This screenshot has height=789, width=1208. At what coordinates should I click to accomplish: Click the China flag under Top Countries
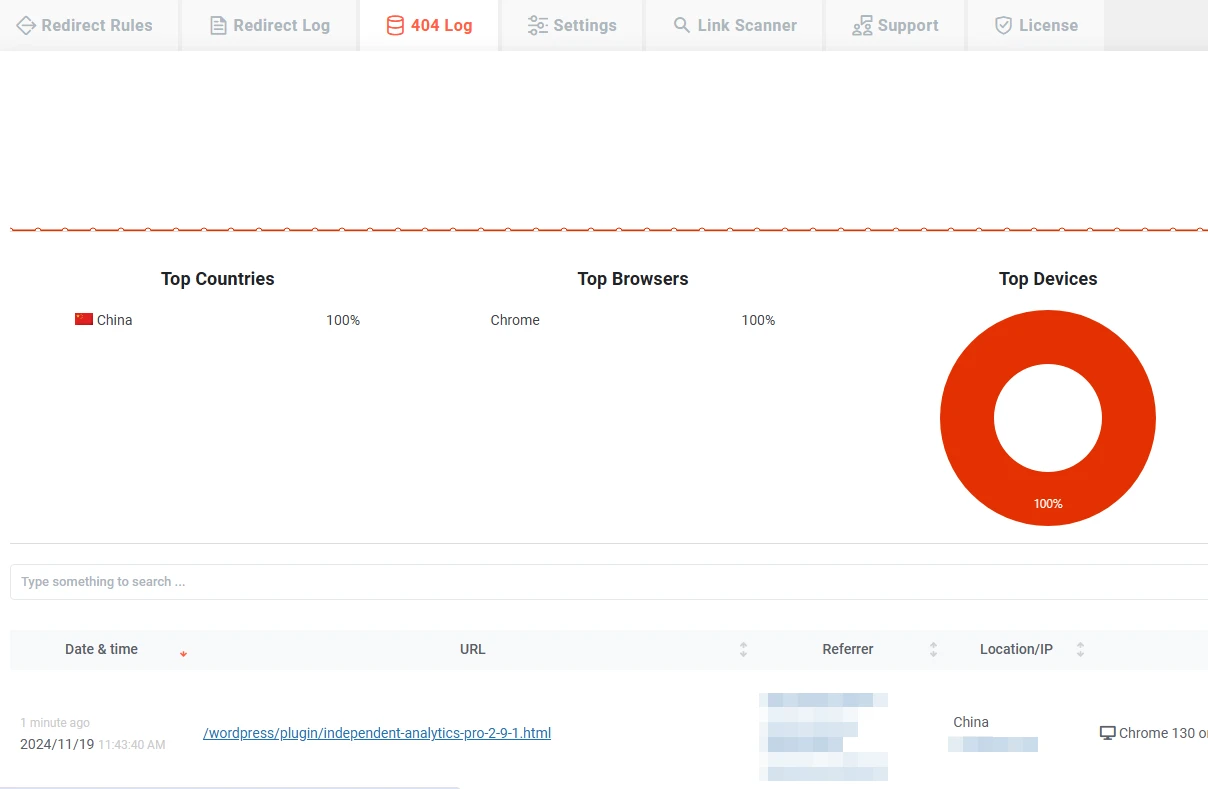84,319
